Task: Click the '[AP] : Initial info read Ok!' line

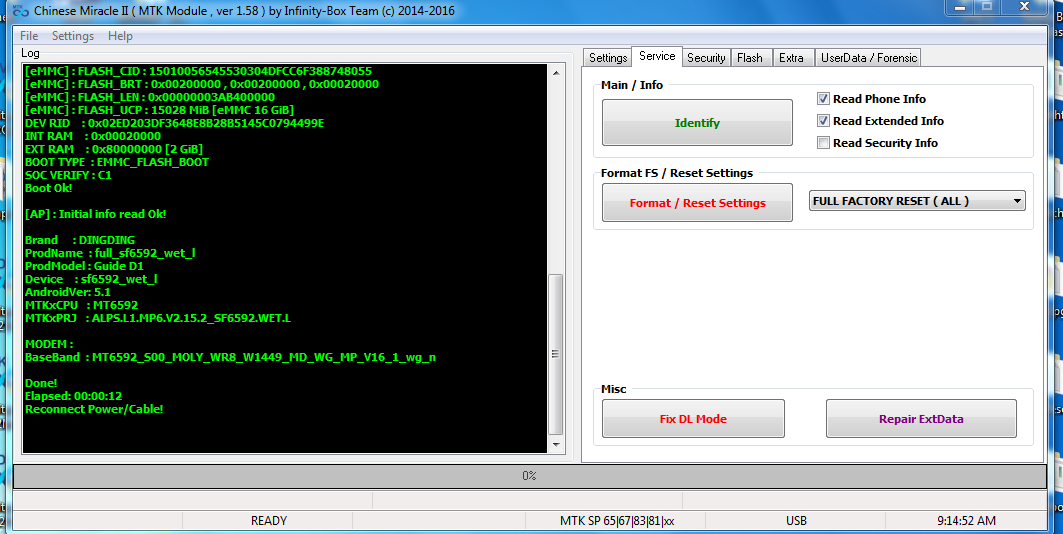Action: pyautogui.click(x=95, y=214)
